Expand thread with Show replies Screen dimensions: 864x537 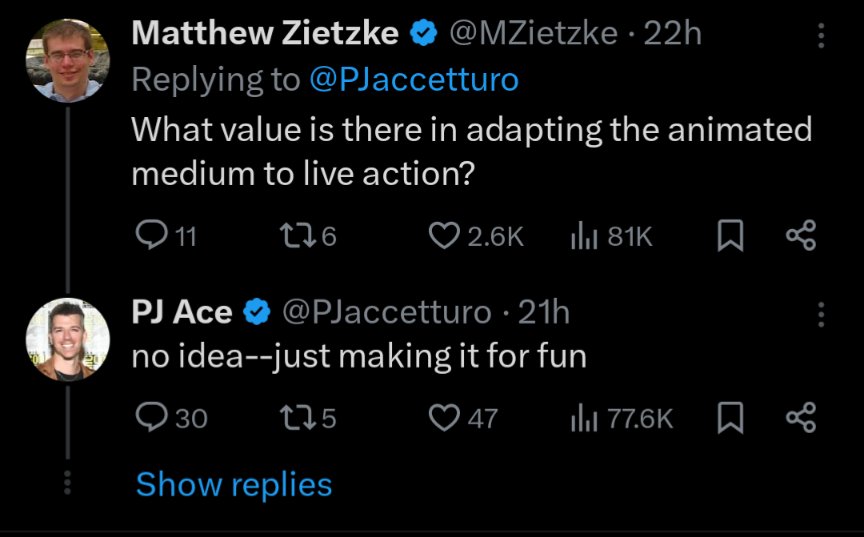click(233, 485)
